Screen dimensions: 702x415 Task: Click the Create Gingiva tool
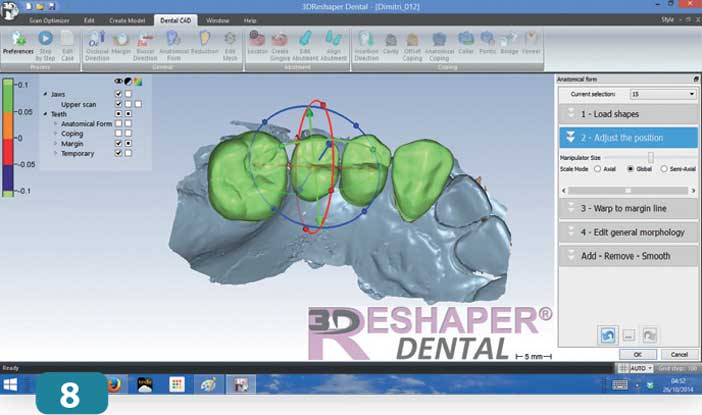[280, 46]
